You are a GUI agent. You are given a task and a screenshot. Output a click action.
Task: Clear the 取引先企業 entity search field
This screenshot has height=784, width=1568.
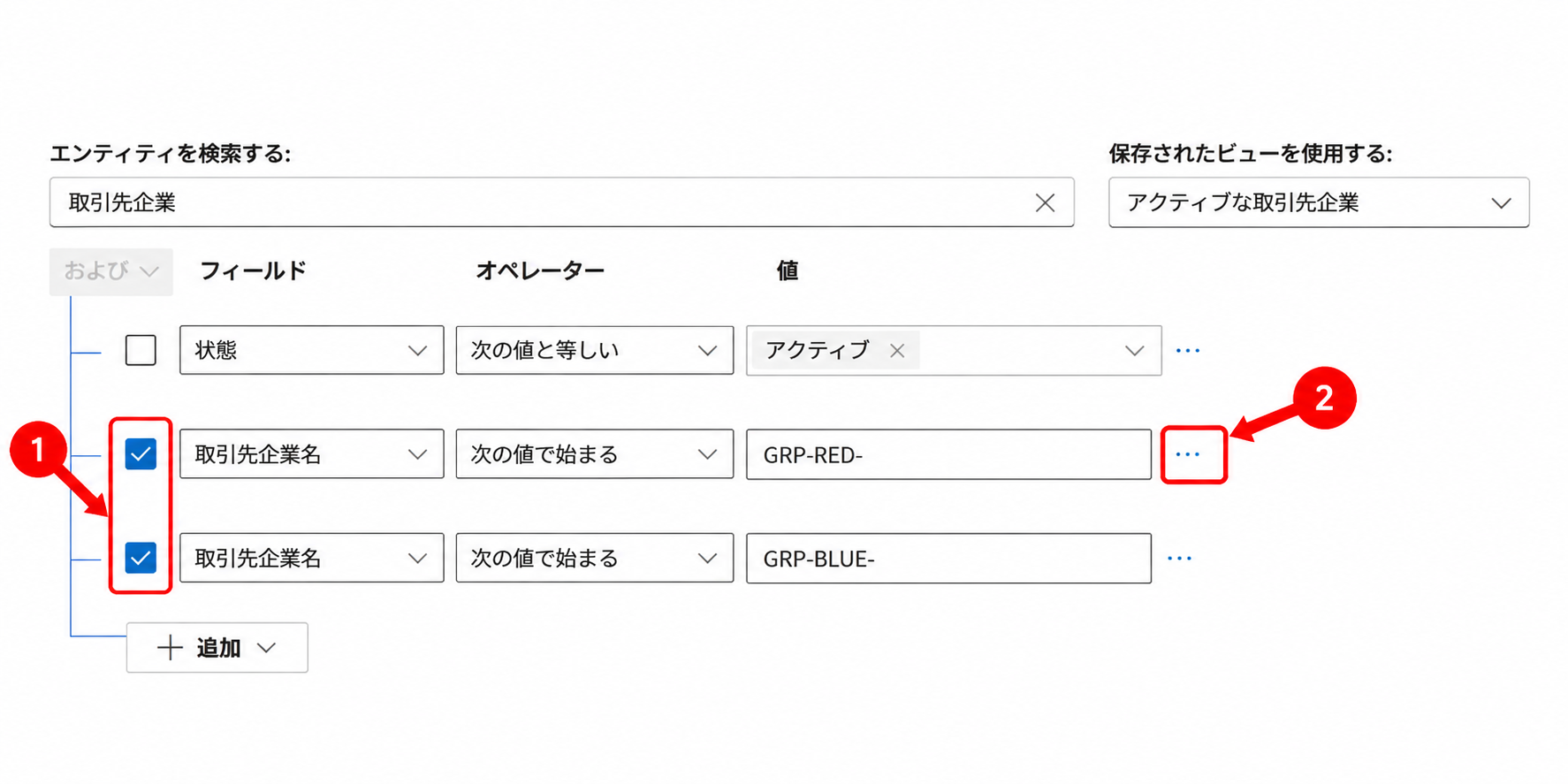(x=1045, y=202)
